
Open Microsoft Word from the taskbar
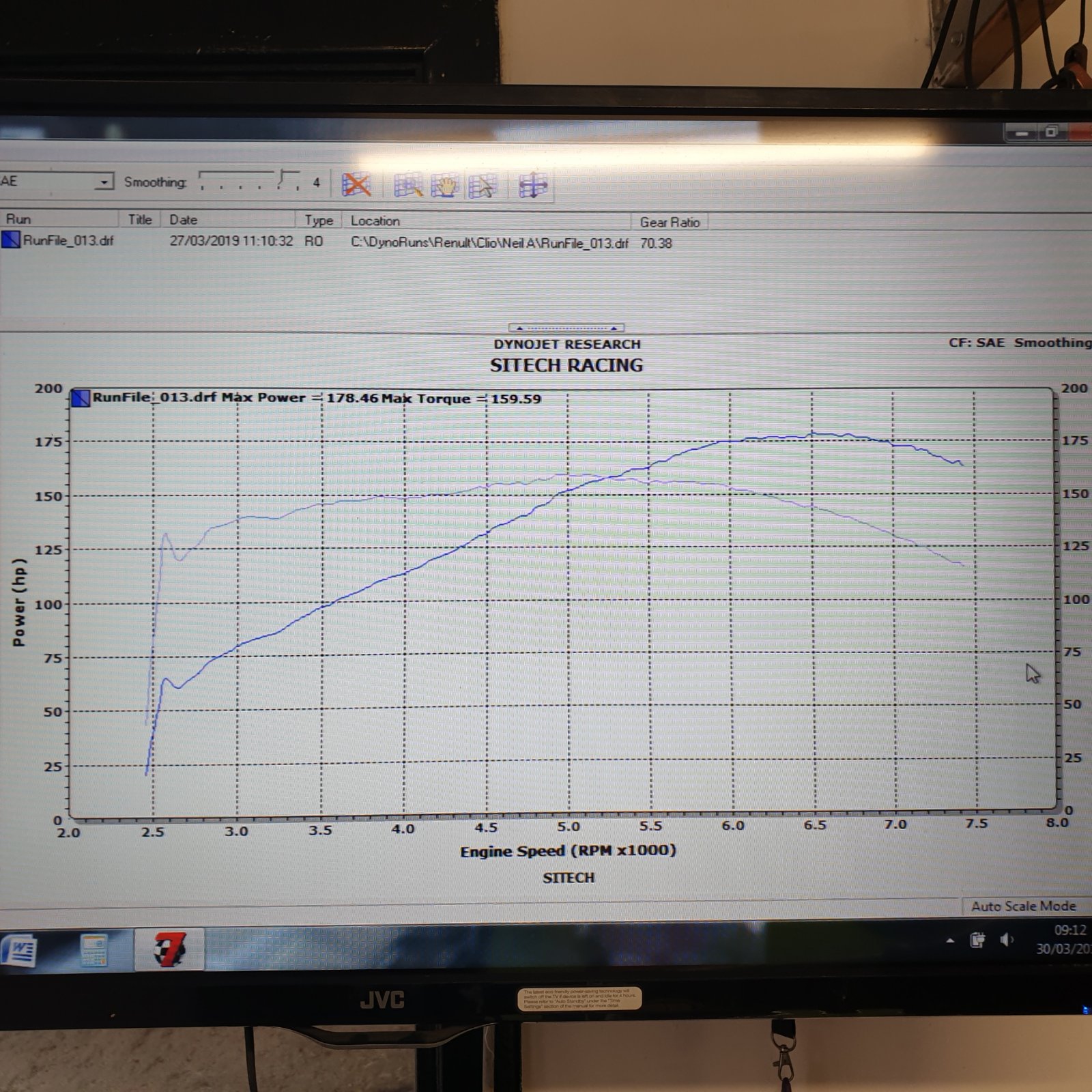coord(20,949)
